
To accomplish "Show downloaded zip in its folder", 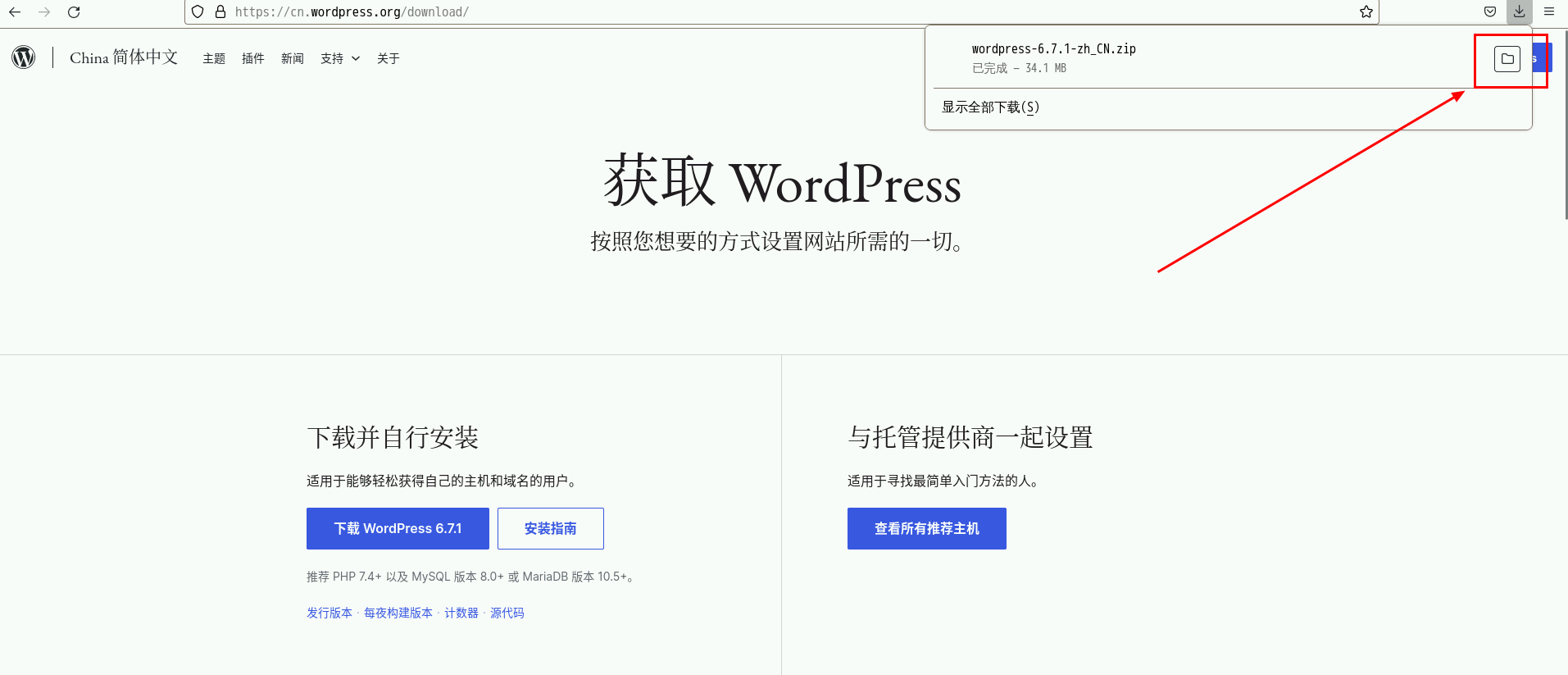I will (x=1507, y=58).
